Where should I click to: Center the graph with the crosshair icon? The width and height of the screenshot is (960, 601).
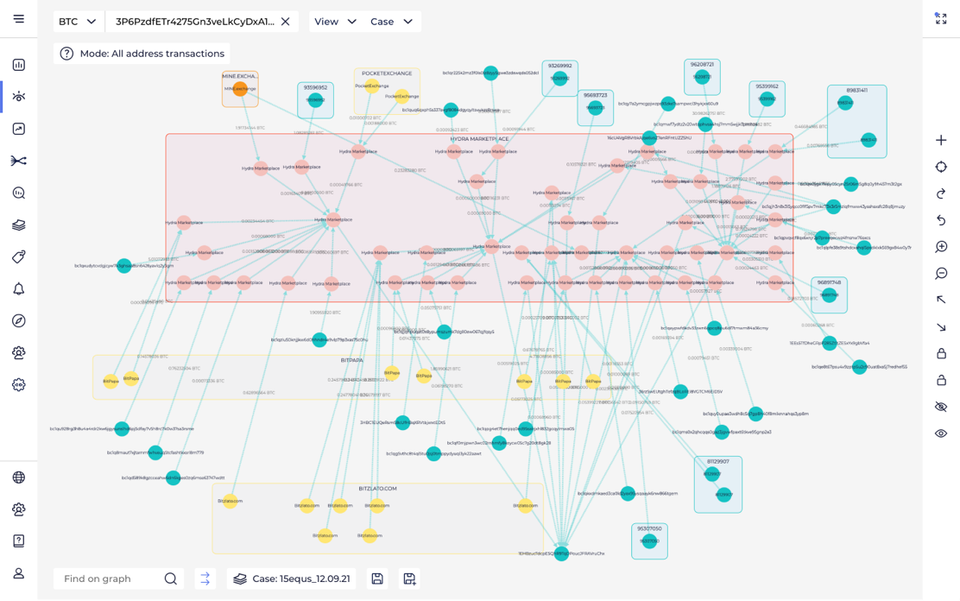click(x=941, y=167)
